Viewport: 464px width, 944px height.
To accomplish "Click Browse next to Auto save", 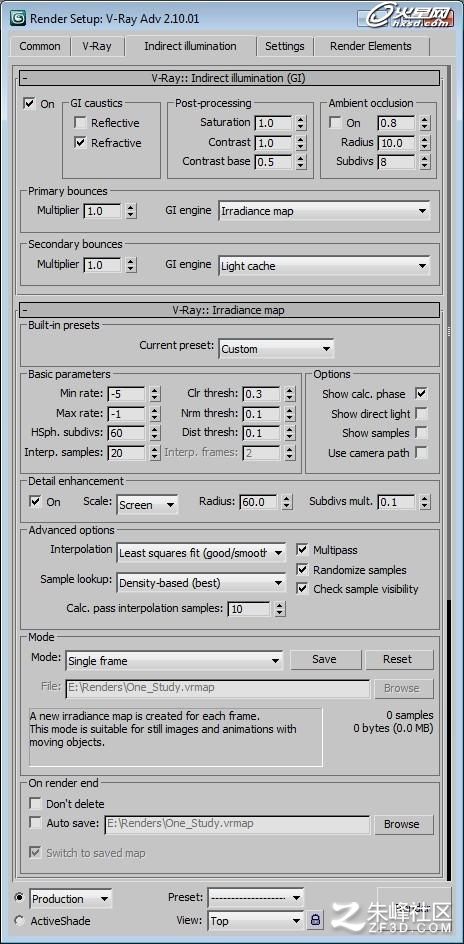I will tap(401, 824).
